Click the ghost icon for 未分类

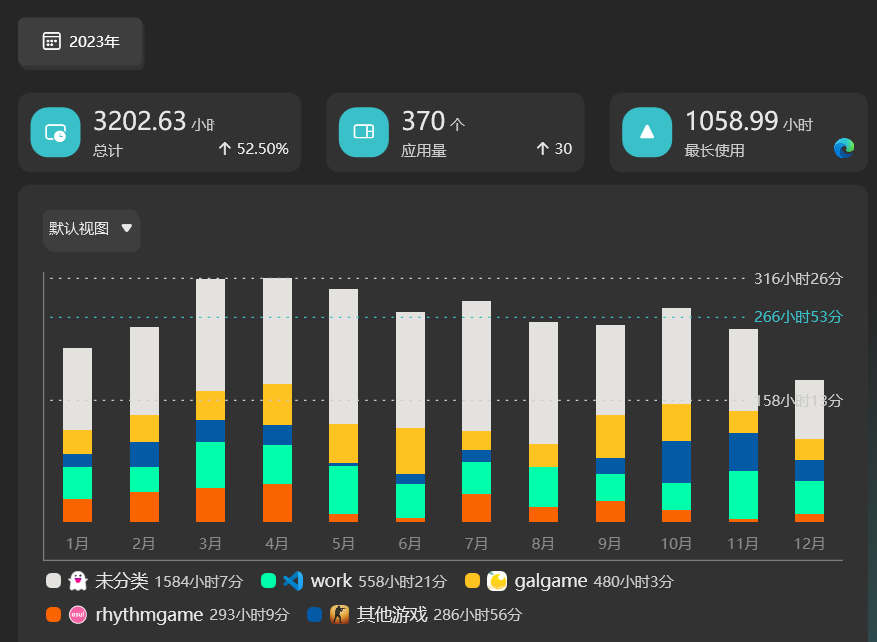point(78,581)
